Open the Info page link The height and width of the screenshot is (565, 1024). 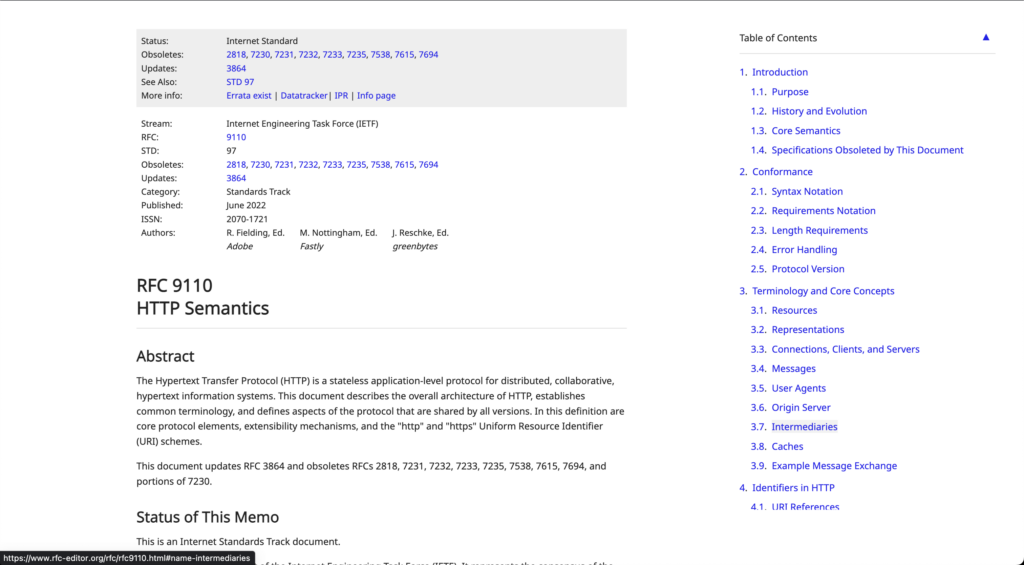376,95
